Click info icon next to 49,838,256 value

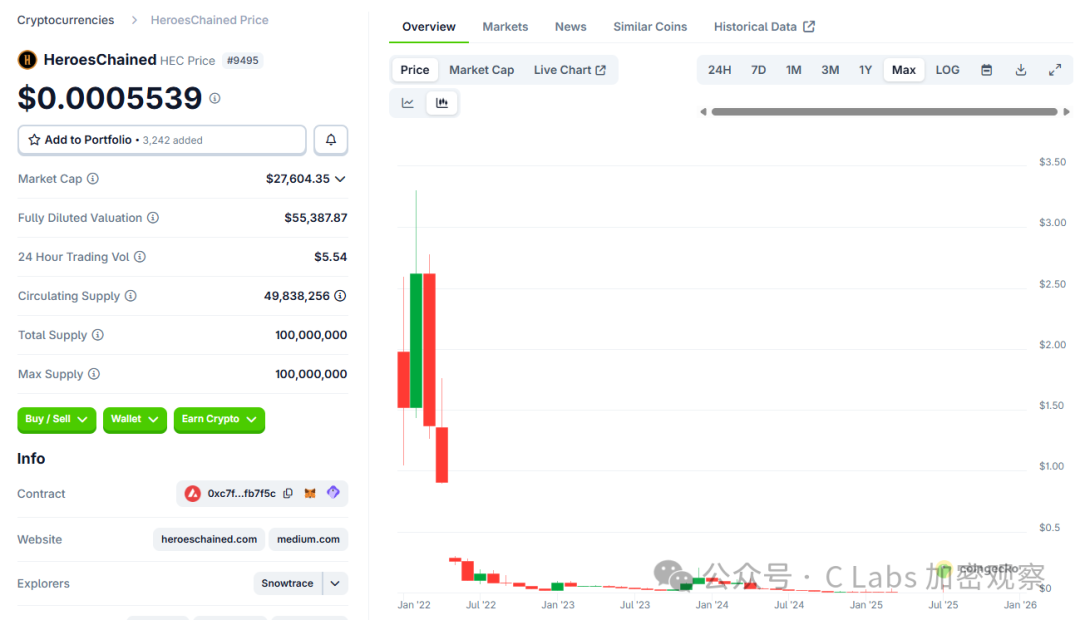(x=340, y=296)
